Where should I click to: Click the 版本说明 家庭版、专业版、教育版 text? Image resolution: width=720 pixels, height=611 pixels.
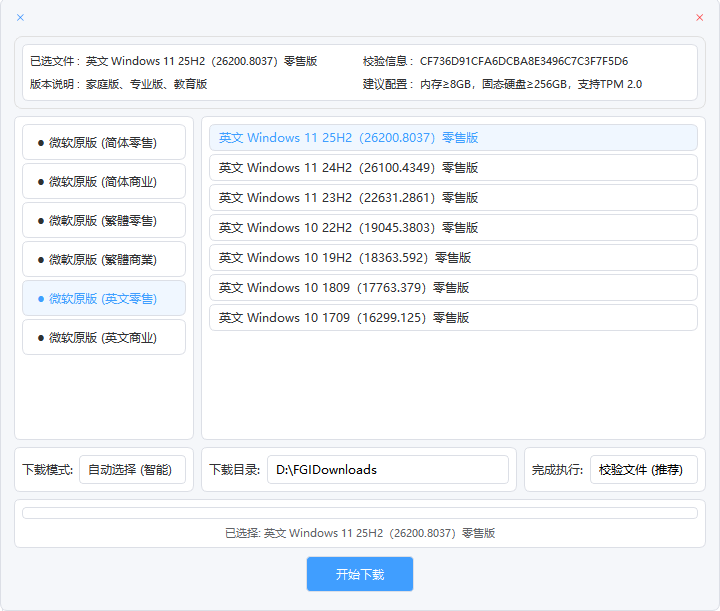146,84
